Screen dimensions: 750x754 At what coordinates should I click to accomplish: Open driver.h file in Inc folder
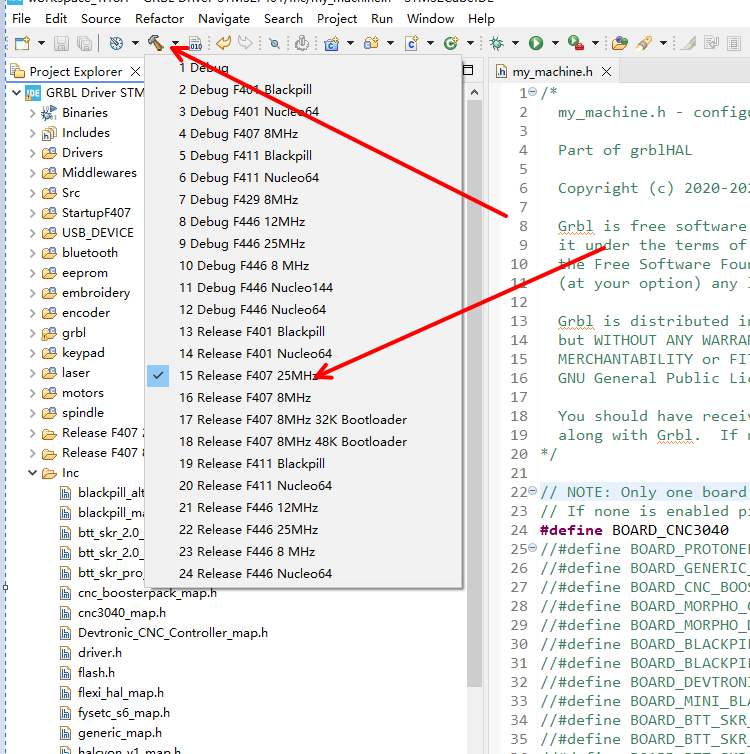99,653
